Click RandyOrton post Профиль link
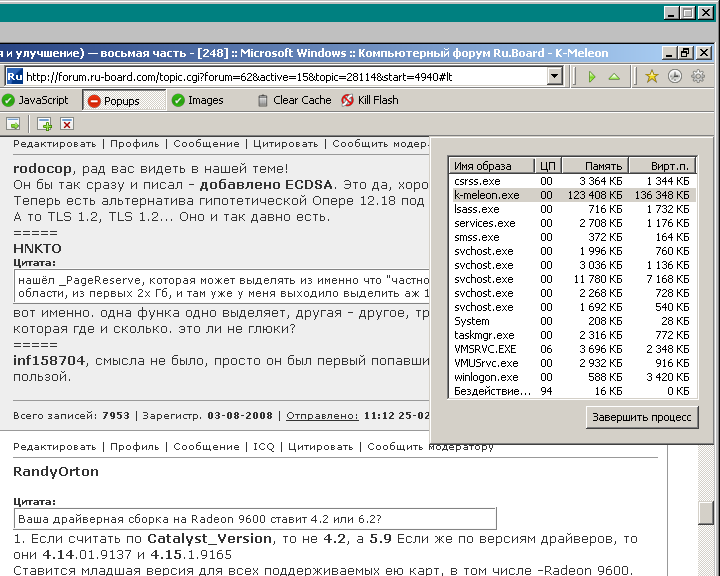720x576 pixels. coord(135,446)
